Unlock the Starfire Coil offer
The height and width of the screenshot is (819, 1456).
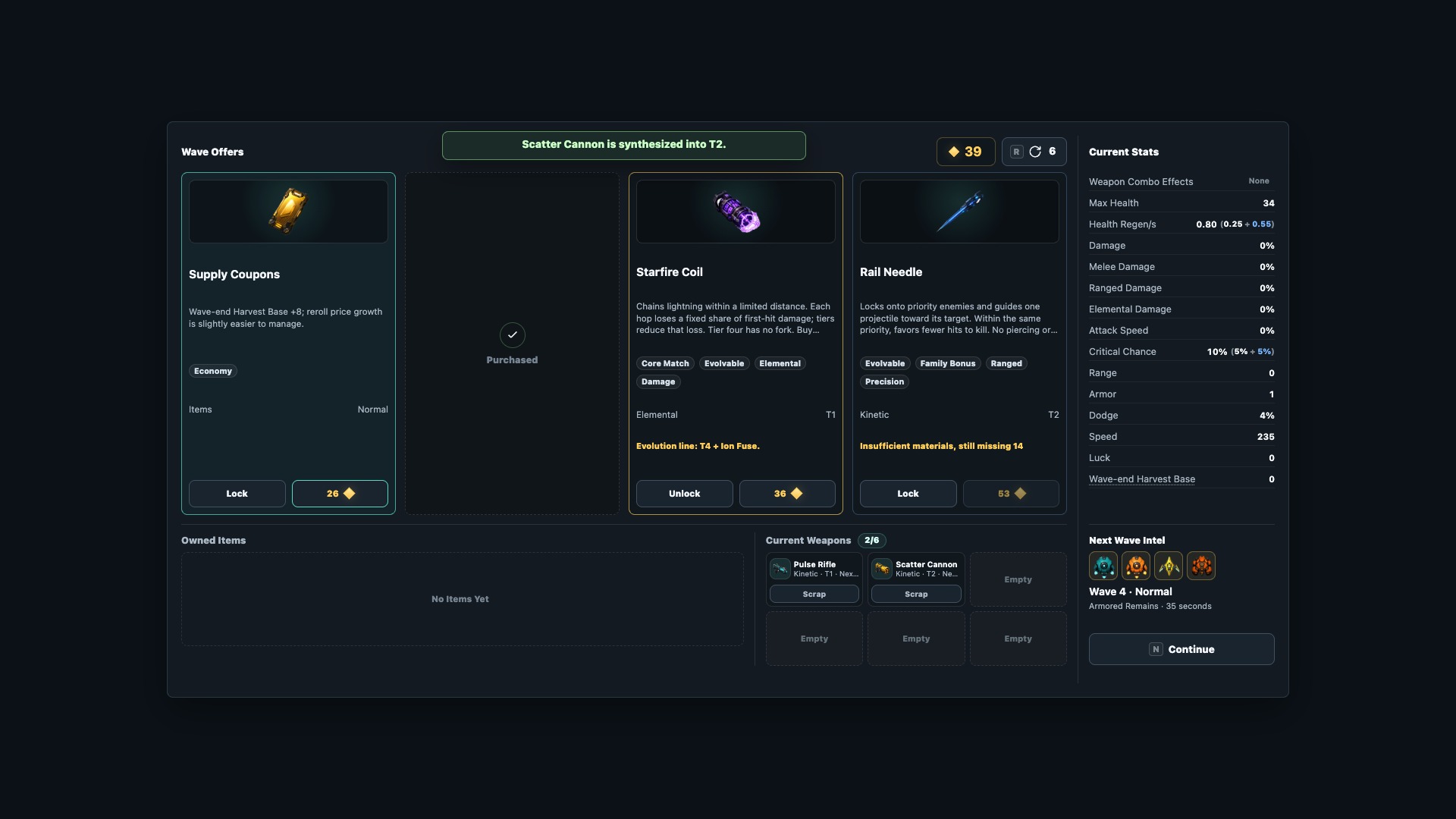(685, 494)
